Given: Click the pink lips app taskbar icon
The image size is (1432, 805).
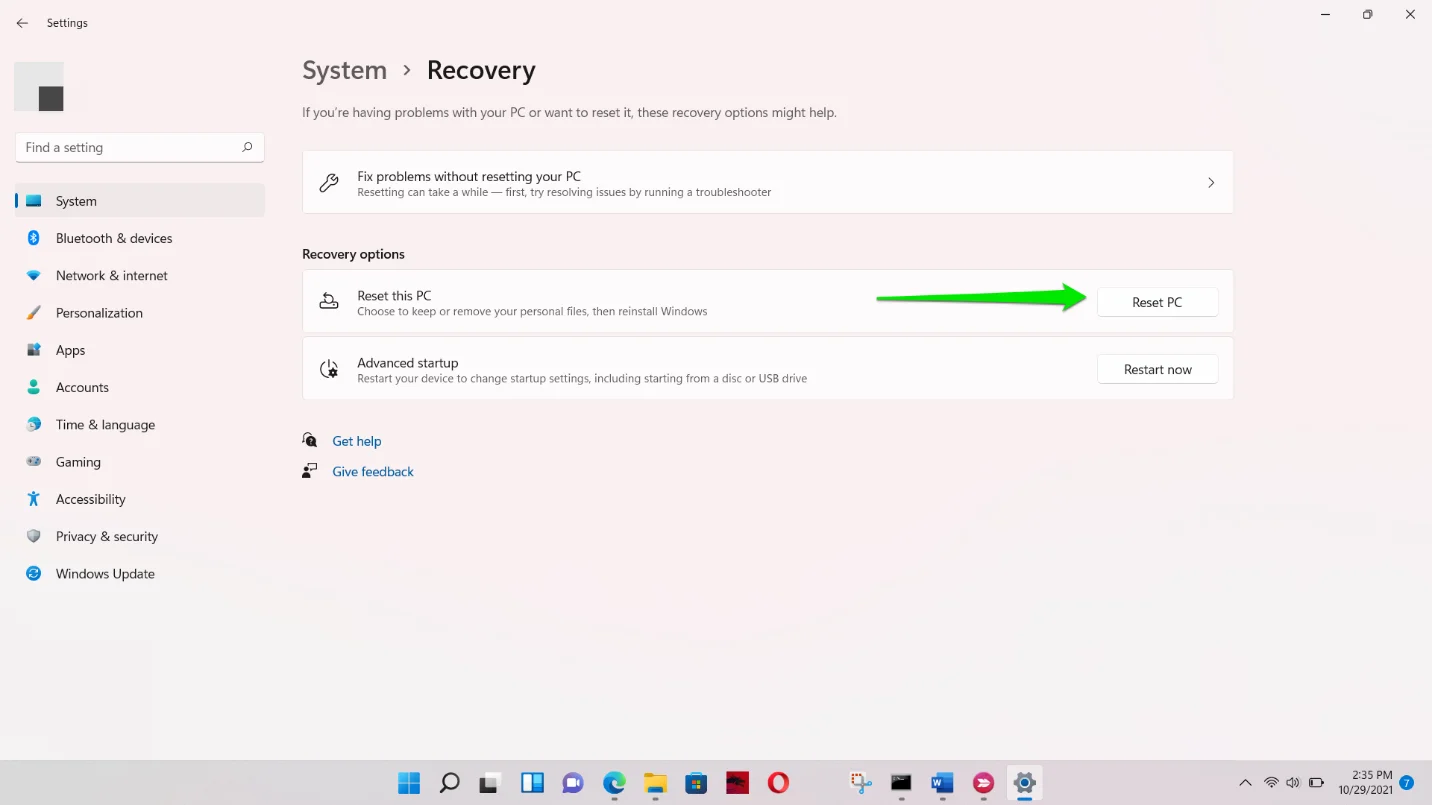Looking at the screenshot, I should pos(983,783).
